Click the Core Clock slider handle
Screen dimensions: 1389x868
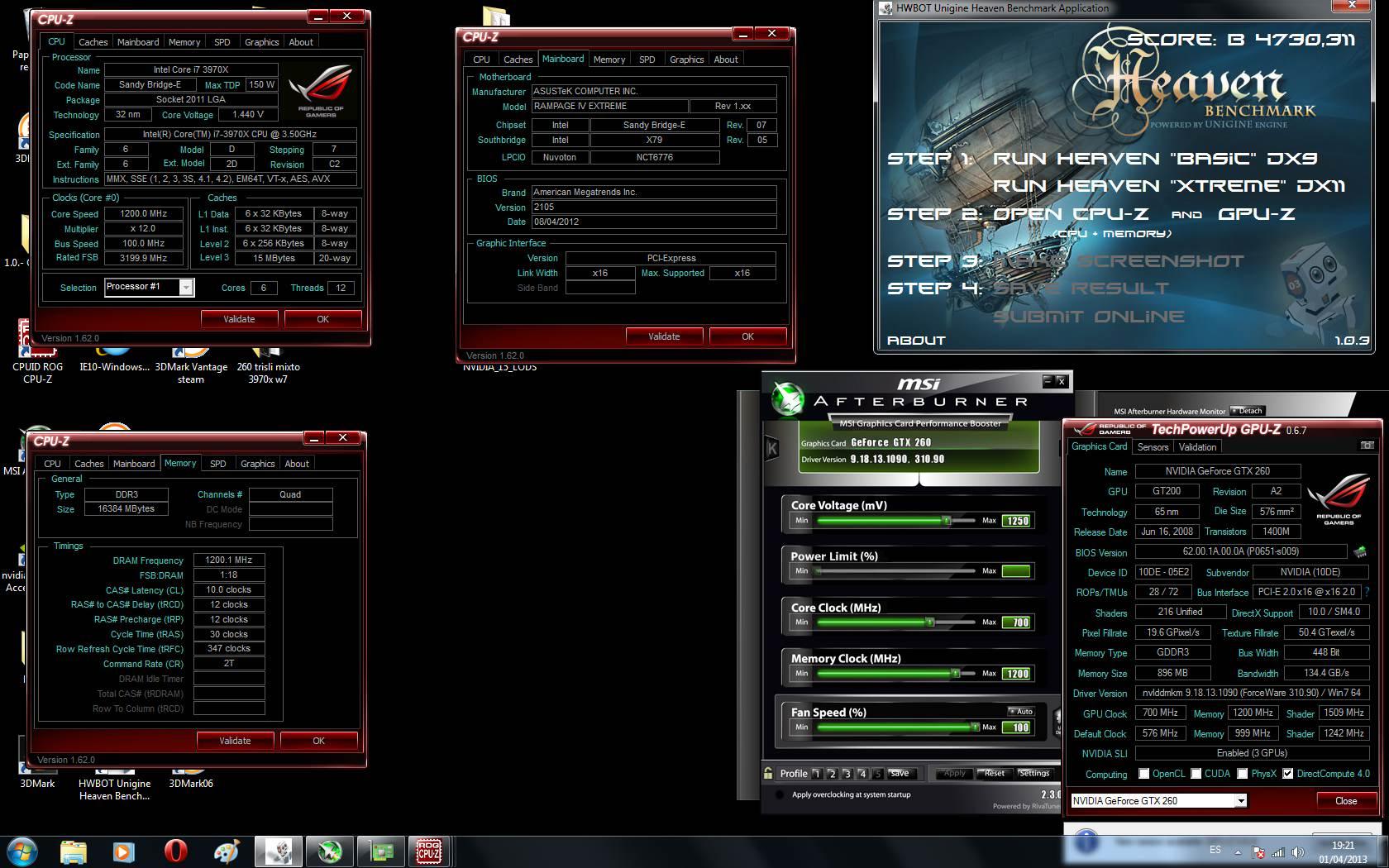point(929,622)
